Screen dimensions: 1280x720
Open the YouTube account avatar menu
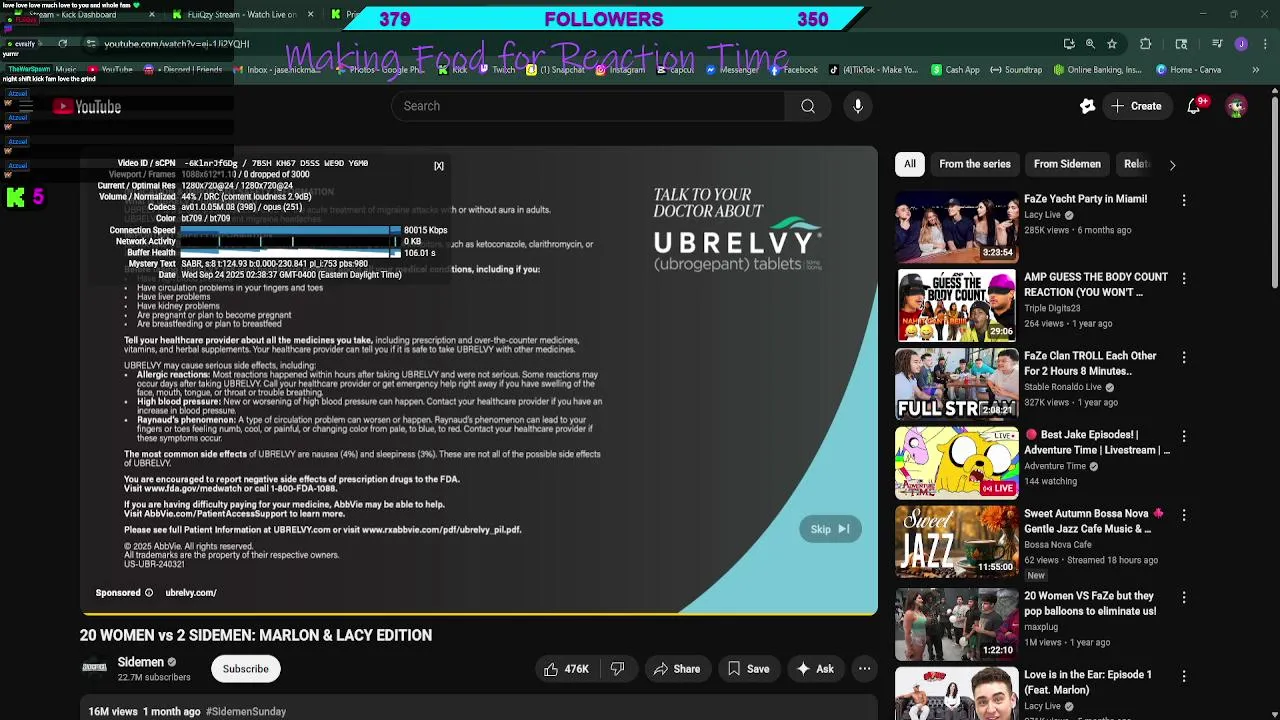[x=1236, y=106]
